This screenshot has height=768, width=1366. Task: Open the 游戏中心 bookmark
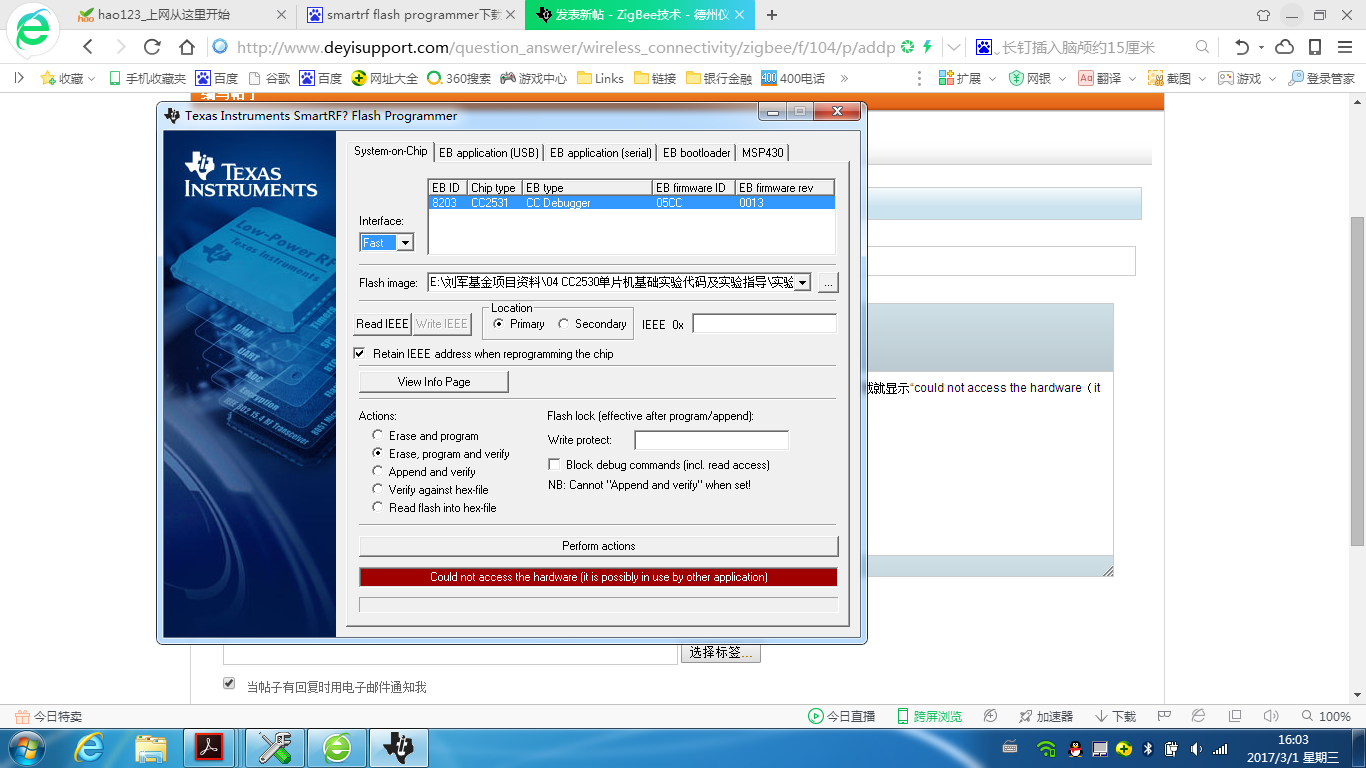534,78
